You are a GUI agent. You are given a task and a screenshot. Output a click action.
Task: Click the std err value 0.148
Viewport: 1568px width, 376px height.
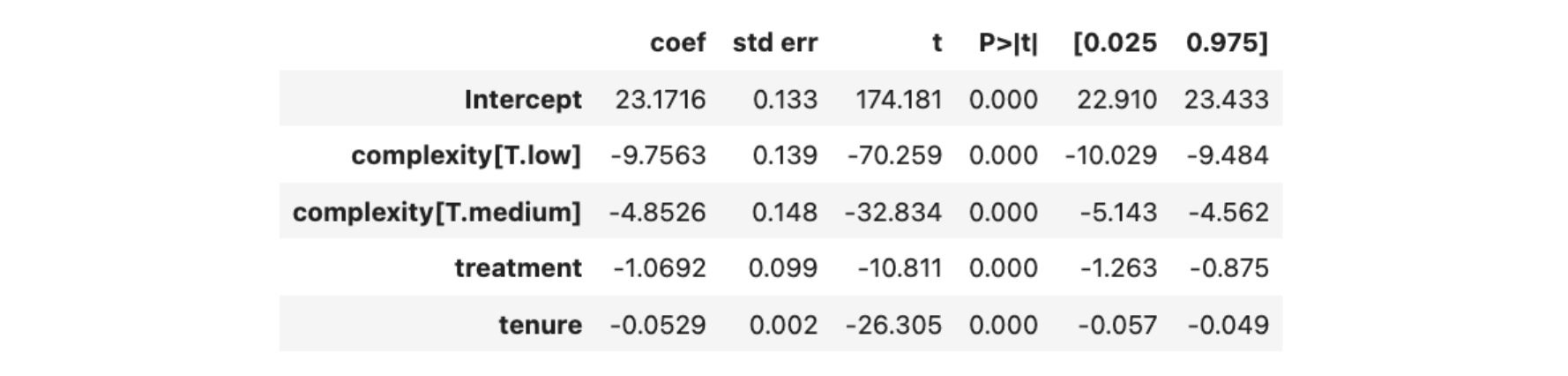point(784,212)
